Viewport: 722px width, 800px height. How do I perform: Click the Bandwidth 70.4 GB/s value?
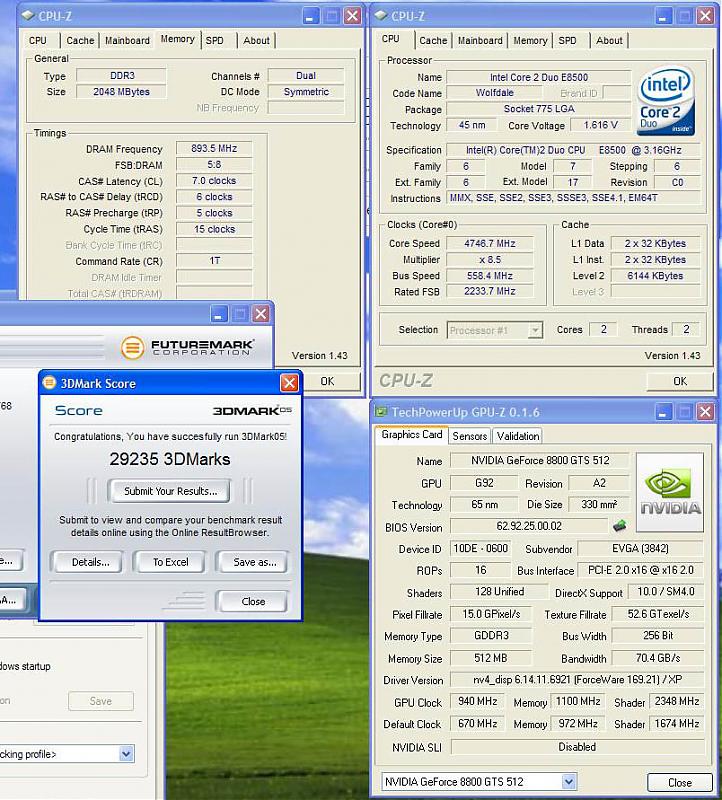(x=658, y=658)
